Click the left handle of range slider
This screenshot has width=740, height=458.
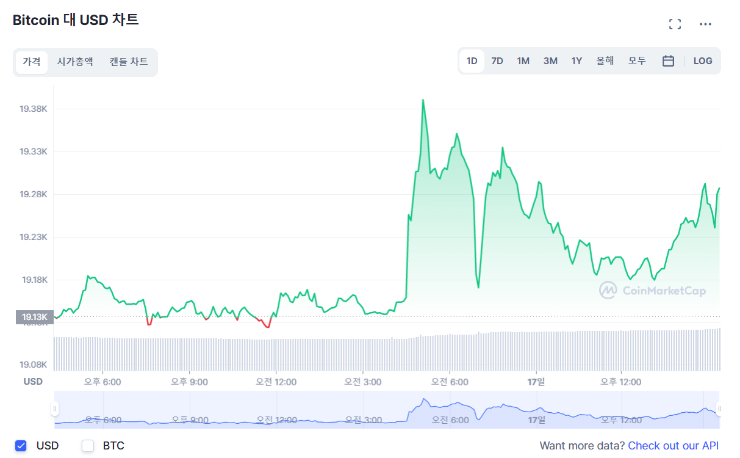(55, 408)
